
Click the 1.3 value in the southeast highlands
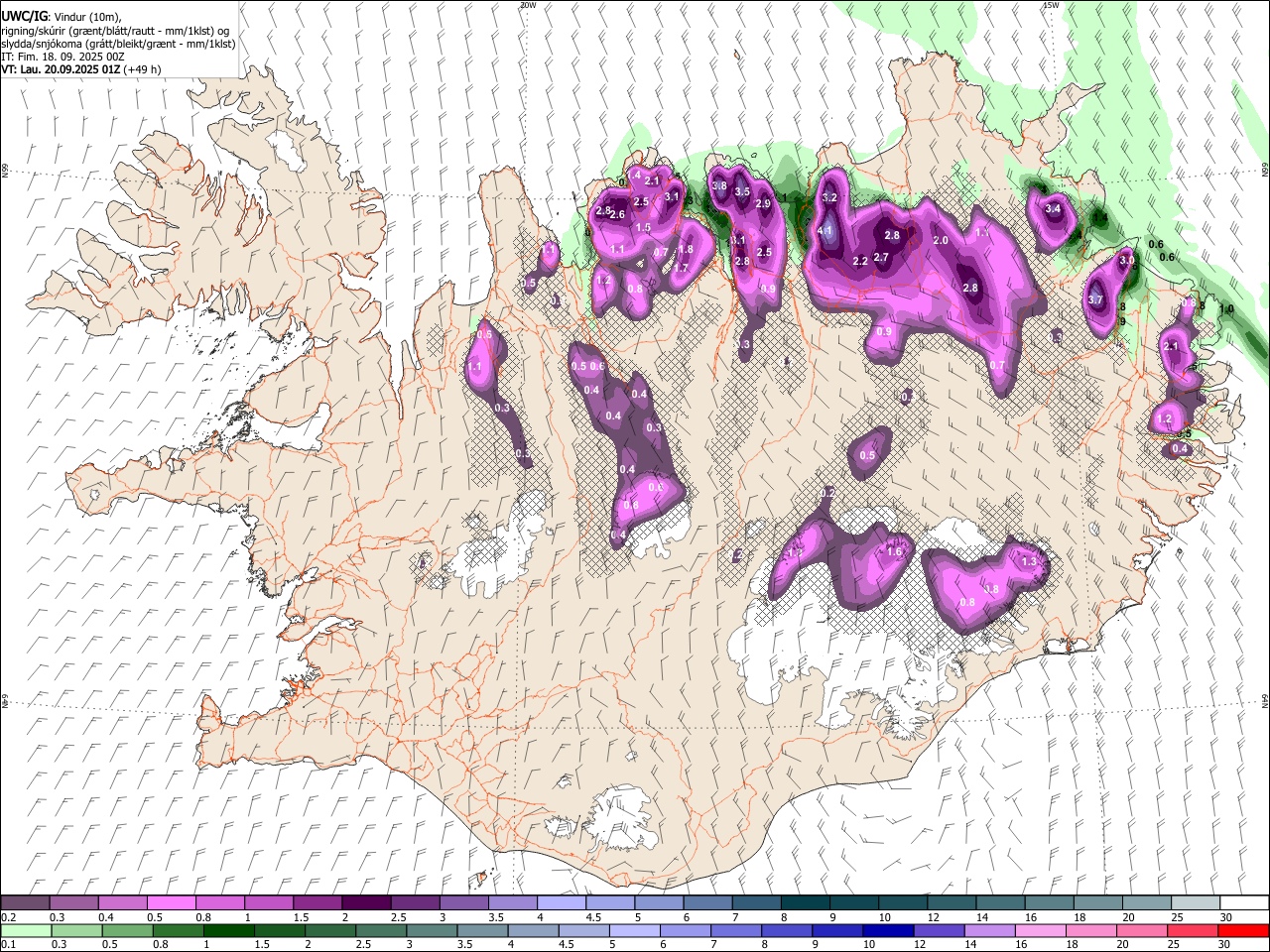pos(1028,561)
